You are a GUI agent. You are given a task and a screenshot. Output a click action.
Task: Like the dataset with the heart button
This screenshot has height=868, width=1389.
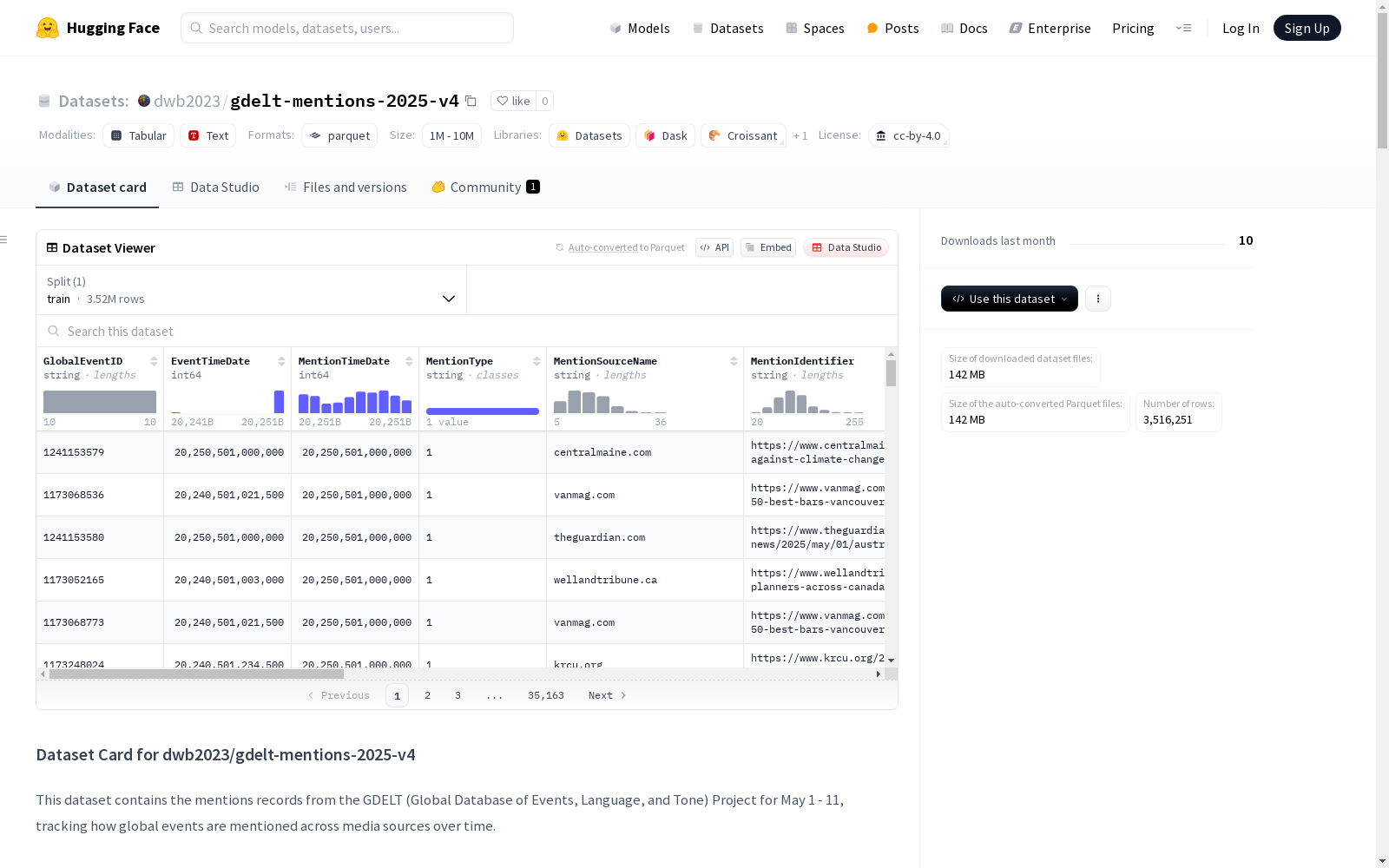coord(513,101)
